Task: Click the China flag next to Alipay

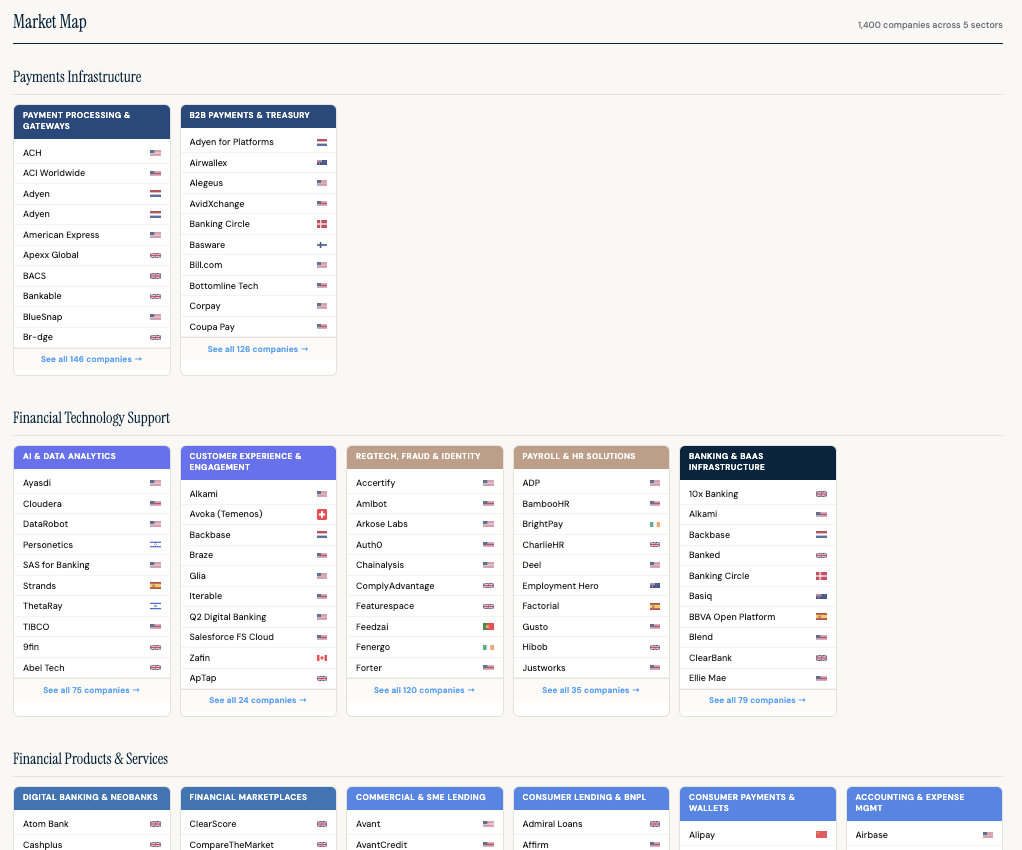Action: tap(820, 834)
